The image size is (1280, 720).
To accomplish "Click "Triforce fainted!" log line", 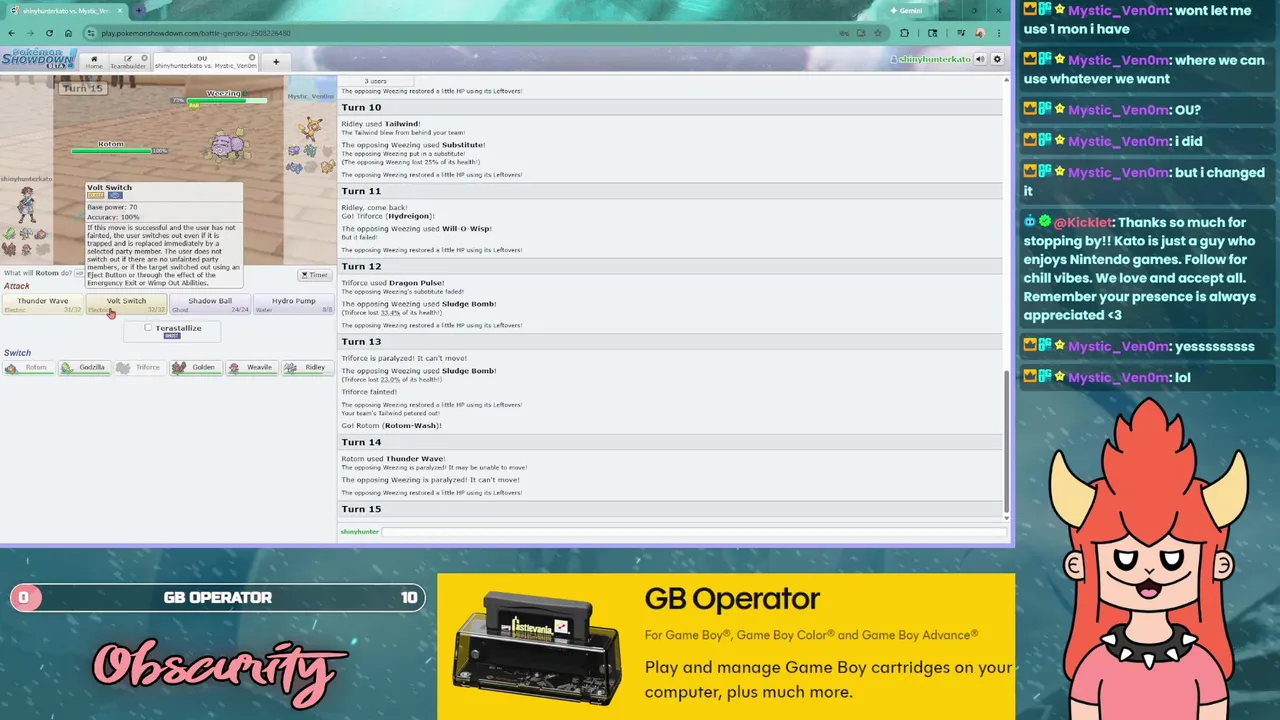I will click(369, 392).
